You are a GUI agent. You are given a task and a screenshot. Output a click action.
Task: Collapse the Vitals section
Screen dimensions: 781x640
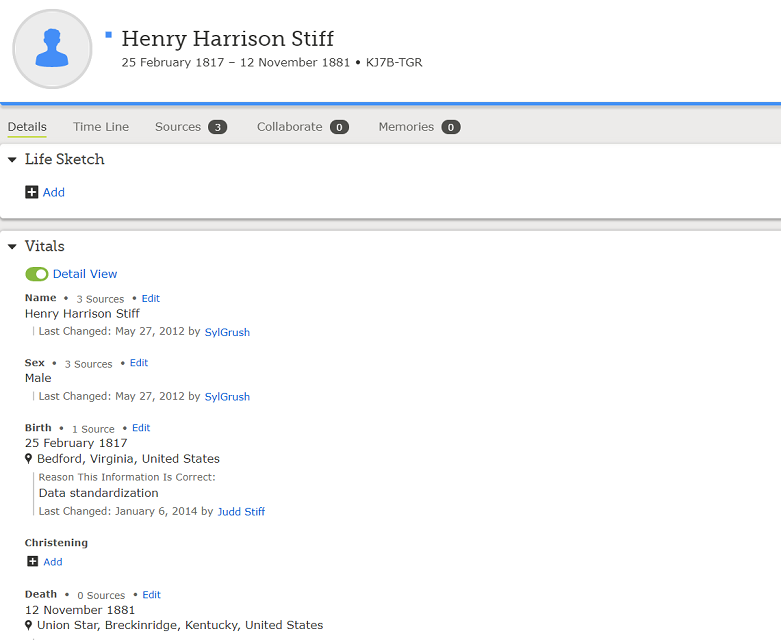point(11,247)
